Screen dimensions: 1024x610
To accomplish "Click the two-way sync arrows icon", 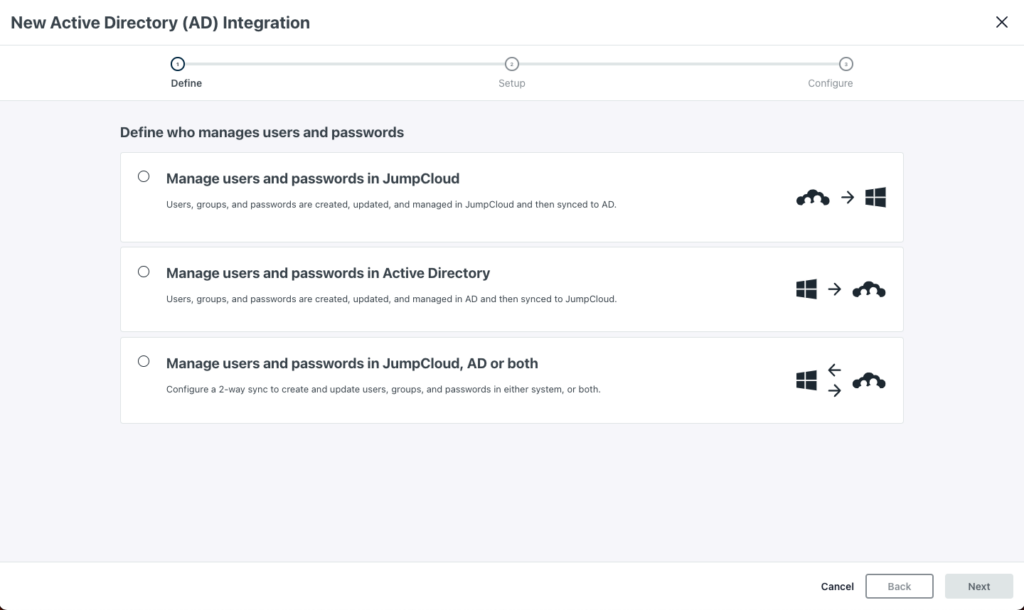I will [835, 381].
